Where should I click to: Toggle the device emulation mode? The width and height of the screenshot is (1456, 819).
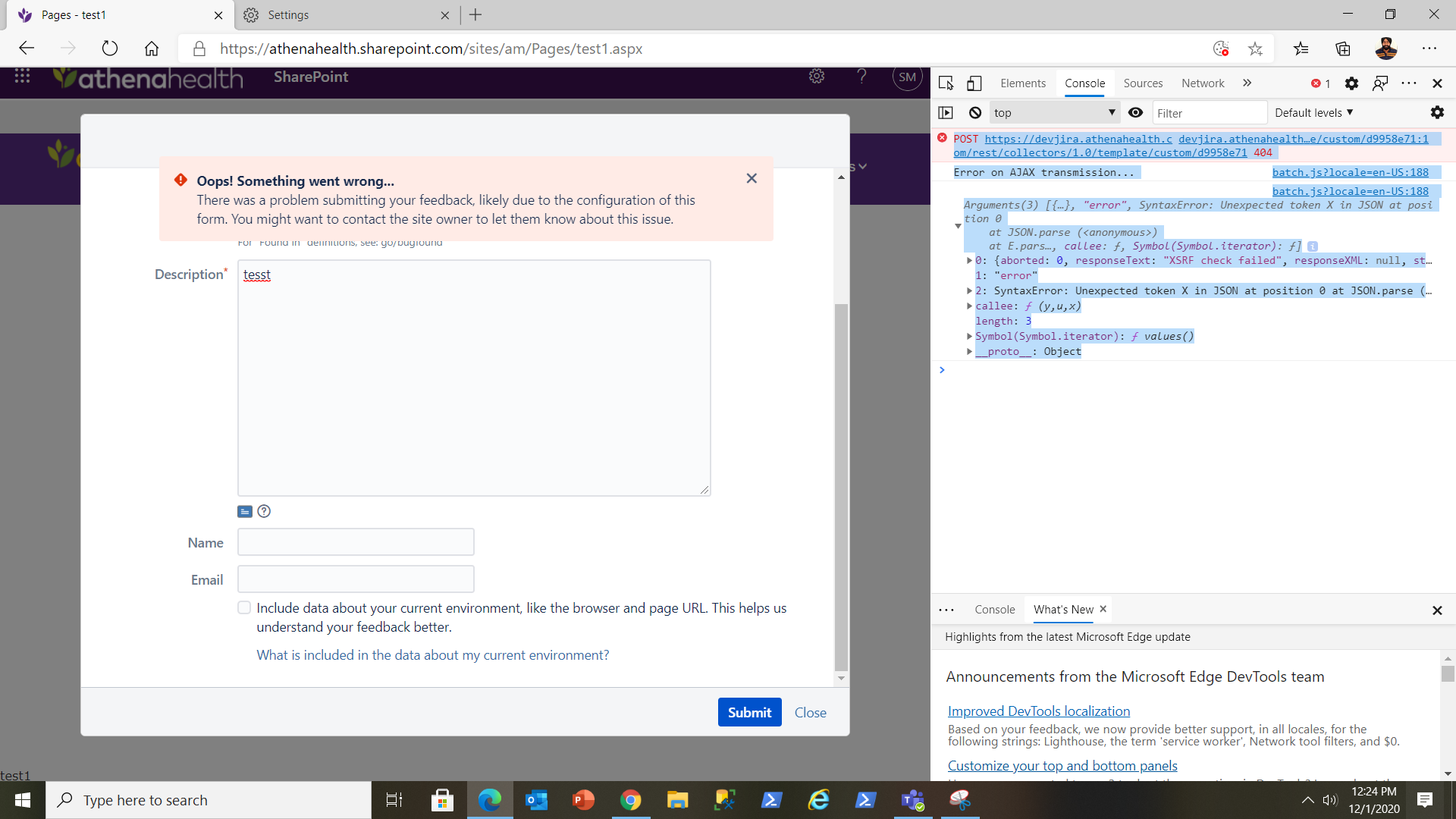click(x=974, y=83)
